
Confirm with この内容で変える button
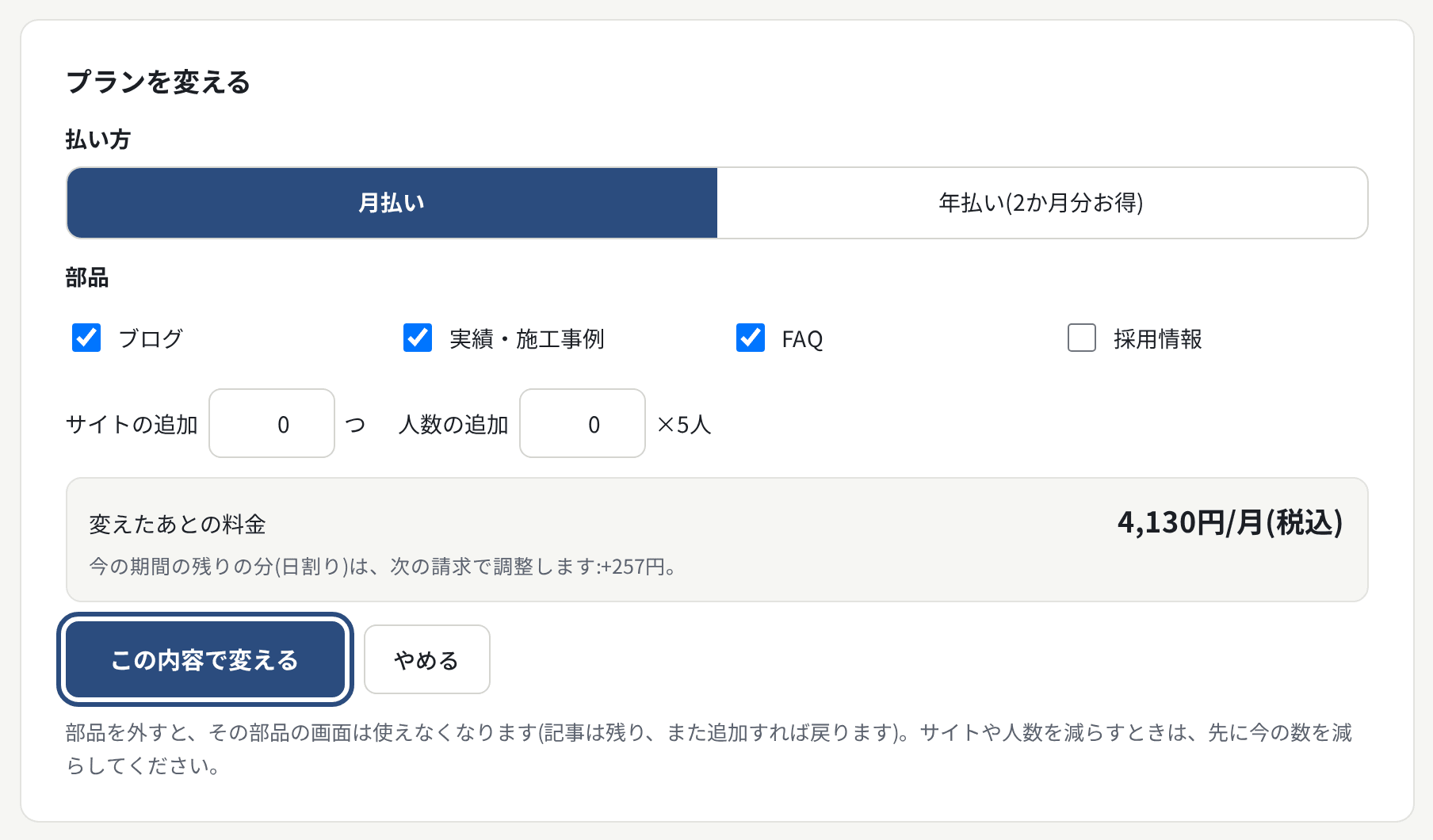pos(205,659)
